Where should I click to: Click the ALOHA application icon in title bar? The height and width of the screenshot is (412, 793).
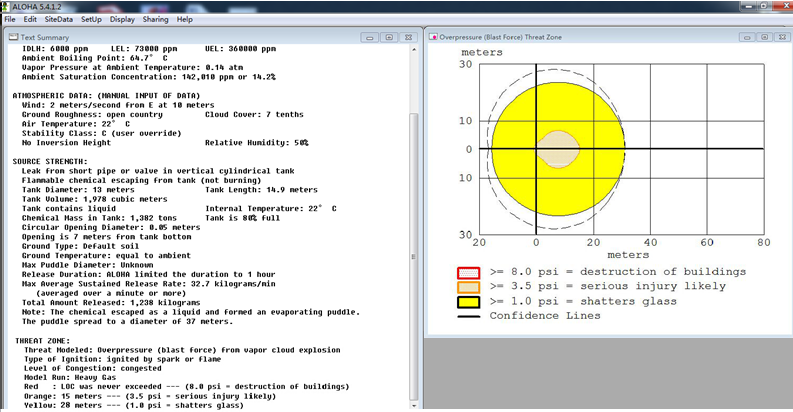pos(5,7)
